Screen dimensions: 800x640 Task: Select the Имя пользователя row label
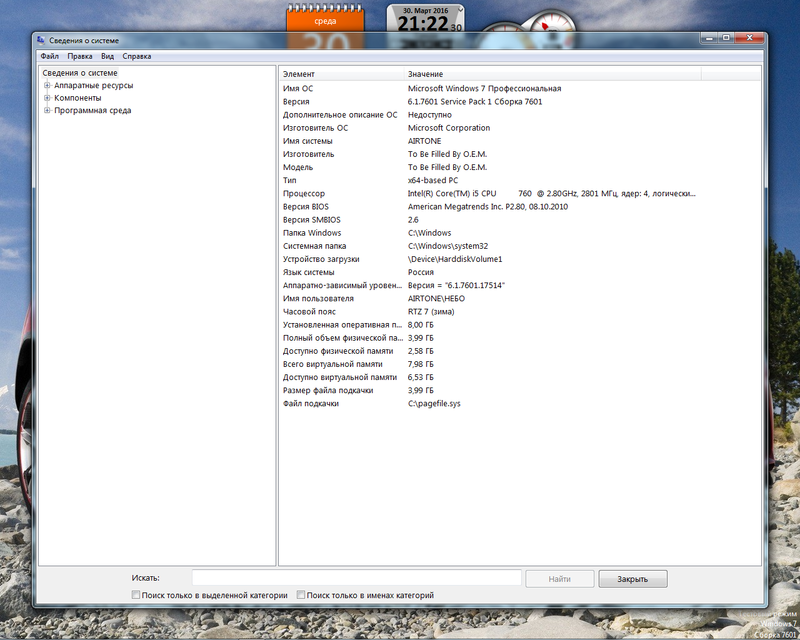coord(318,299)
